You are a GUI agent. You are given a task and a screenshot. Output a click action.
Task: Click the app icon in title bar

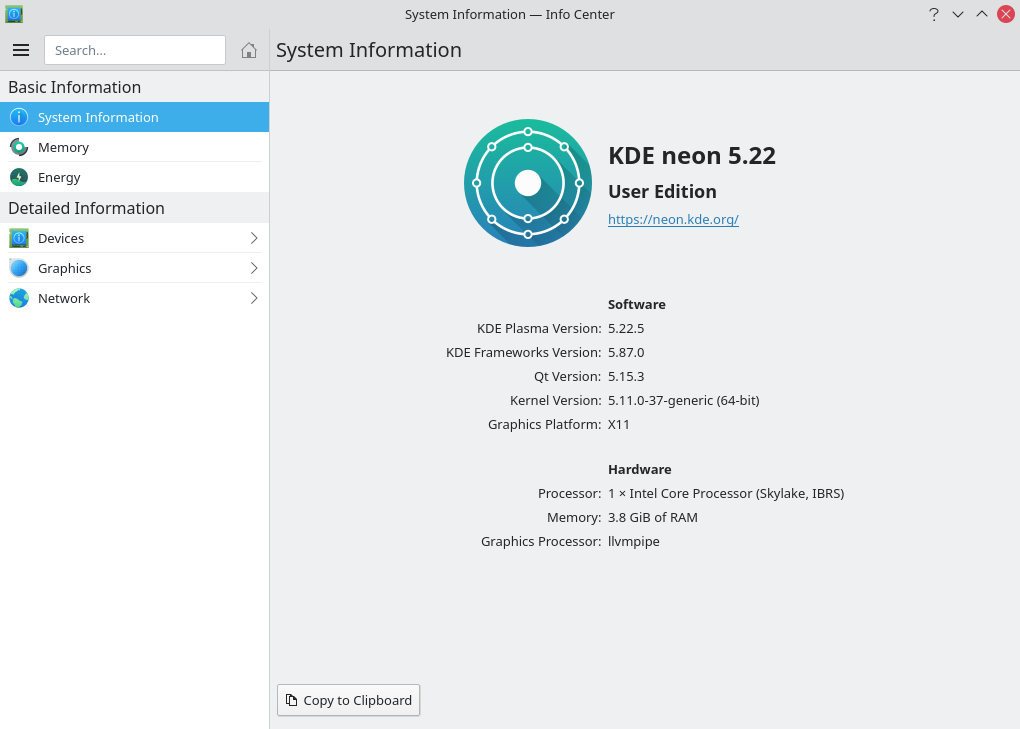coord(14,14)
